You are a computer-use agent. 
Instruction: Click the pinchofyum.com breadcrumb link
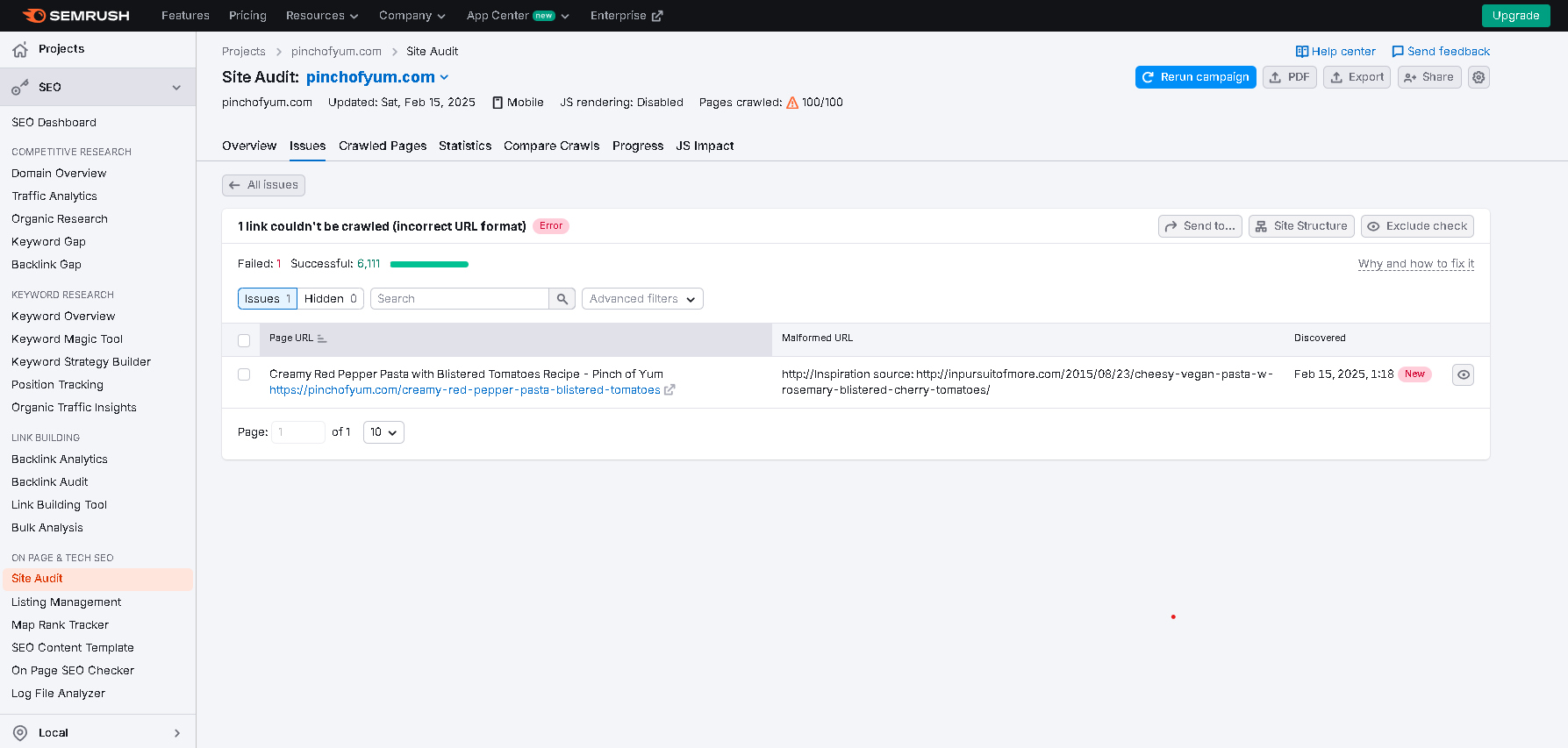(x=336, y=52)
